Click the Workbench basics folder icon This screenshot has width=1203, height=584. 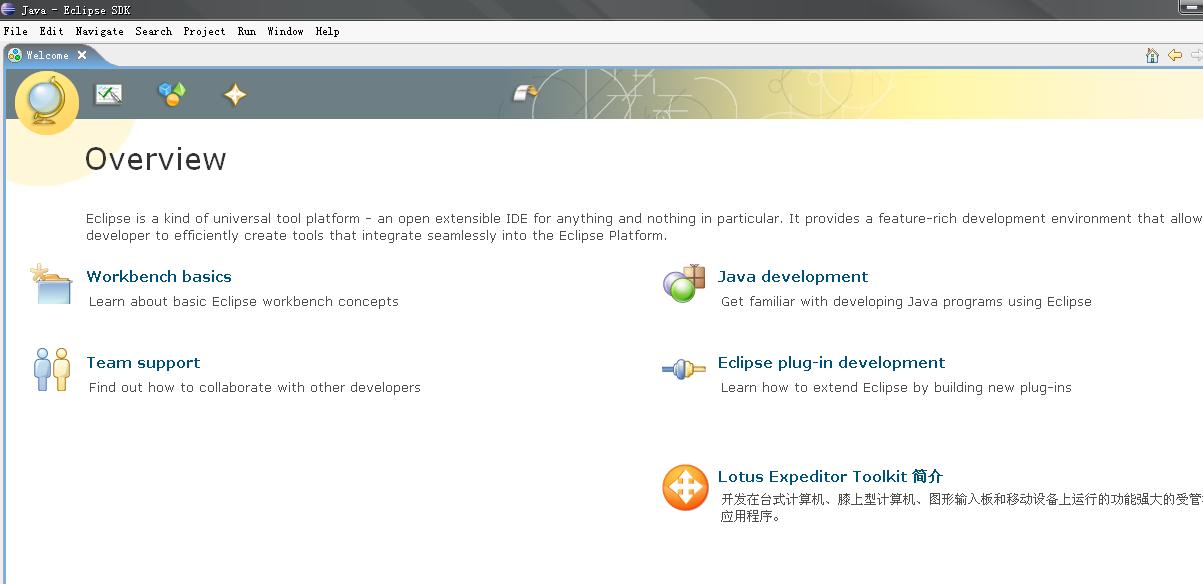pyautogui.click(x=51, y=284)
